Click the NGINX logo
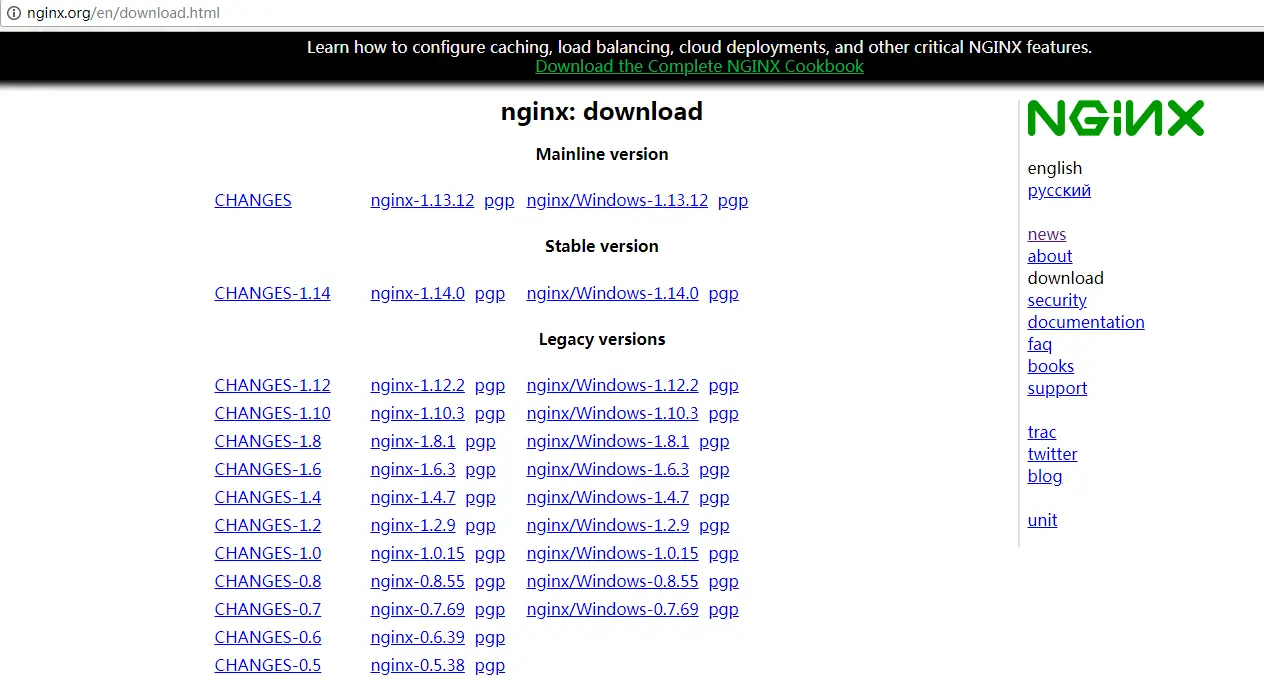Image resolution: width=1264 pixels, height=689 pixels. [x=1115, y=118]
